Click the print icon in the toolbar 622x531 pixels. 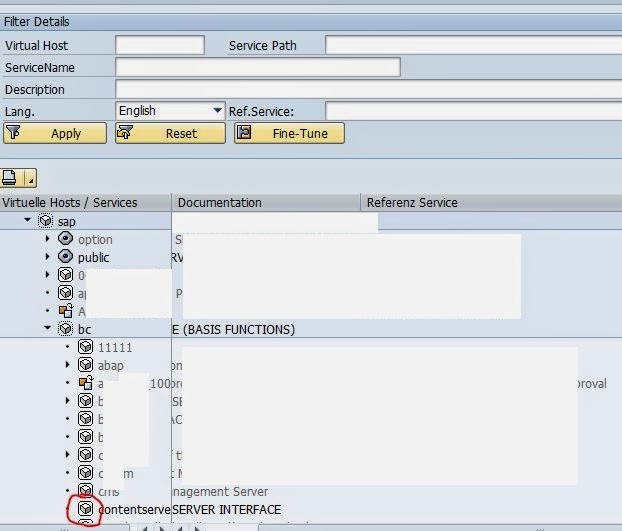tap(10, 178)
